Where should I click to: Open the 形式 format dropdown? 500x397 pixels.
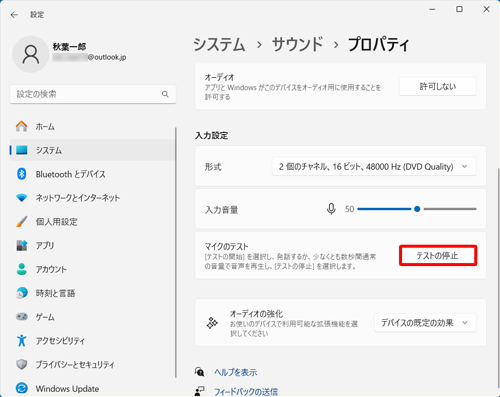click(374, 166)
